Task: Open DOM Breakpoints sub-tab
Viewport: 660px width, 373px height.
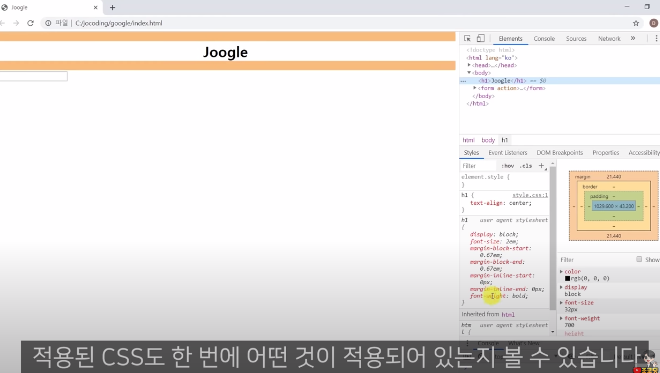Action: coord(560,152)
